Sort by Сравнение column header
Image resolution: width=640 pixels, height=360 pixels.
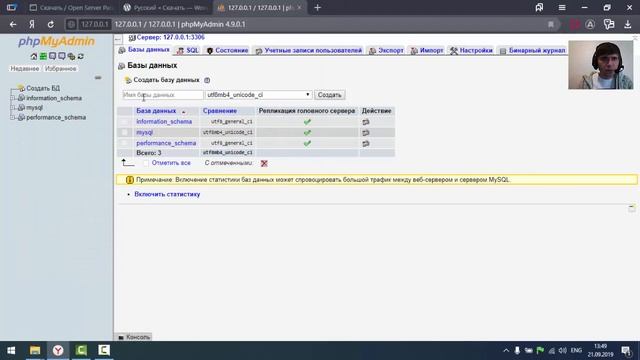click(x=220, y=111)
